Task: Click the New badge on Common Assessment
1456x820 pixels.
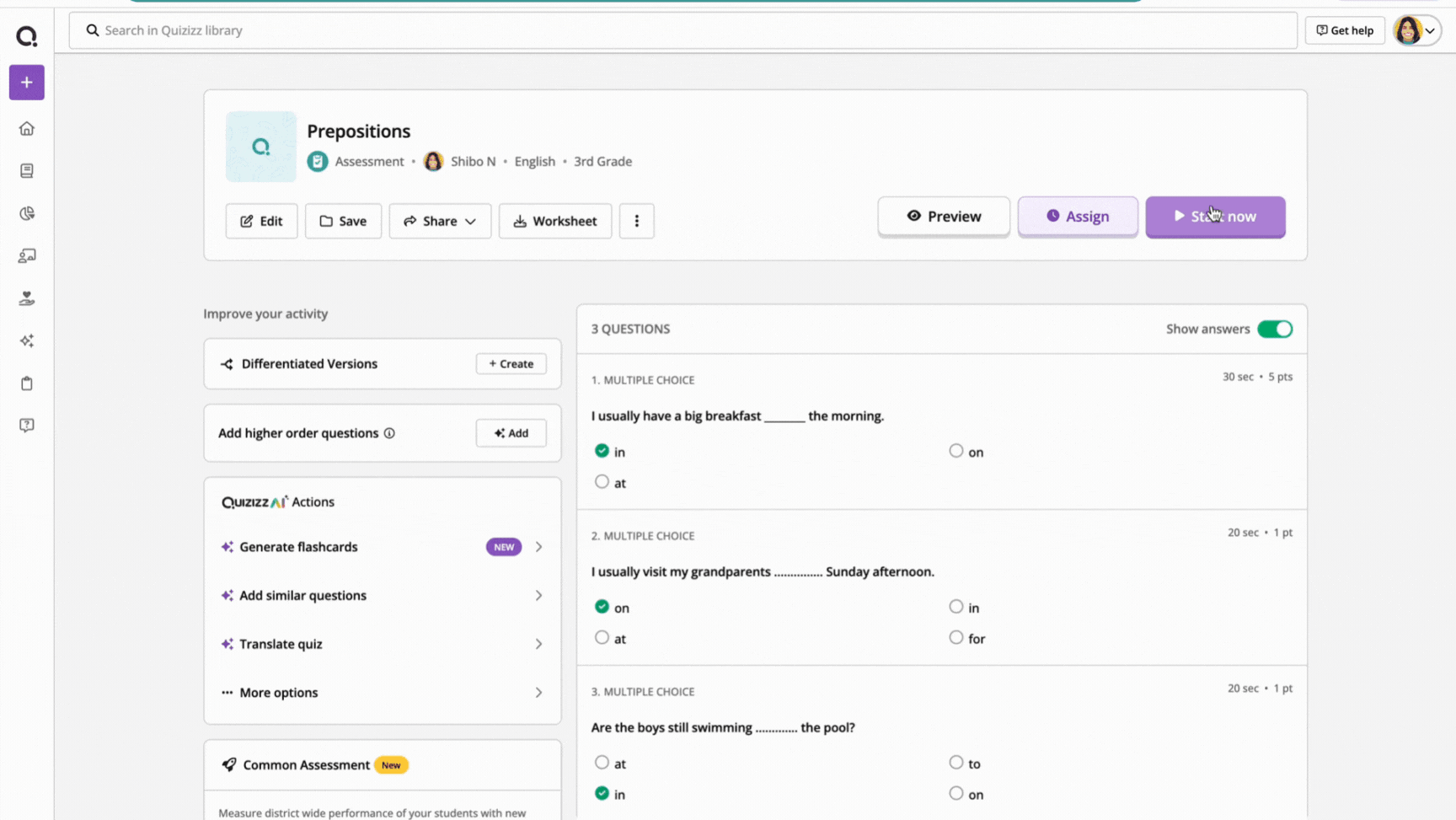Action: (x=391, y=765)
